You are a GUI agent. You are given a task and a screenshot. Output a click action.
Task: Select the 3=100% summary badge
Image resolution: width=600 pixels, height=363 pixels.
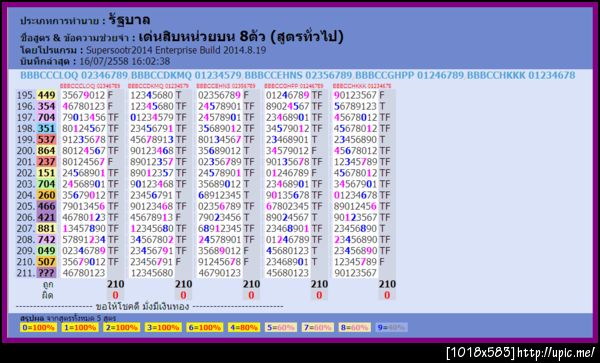click(163, 327)
